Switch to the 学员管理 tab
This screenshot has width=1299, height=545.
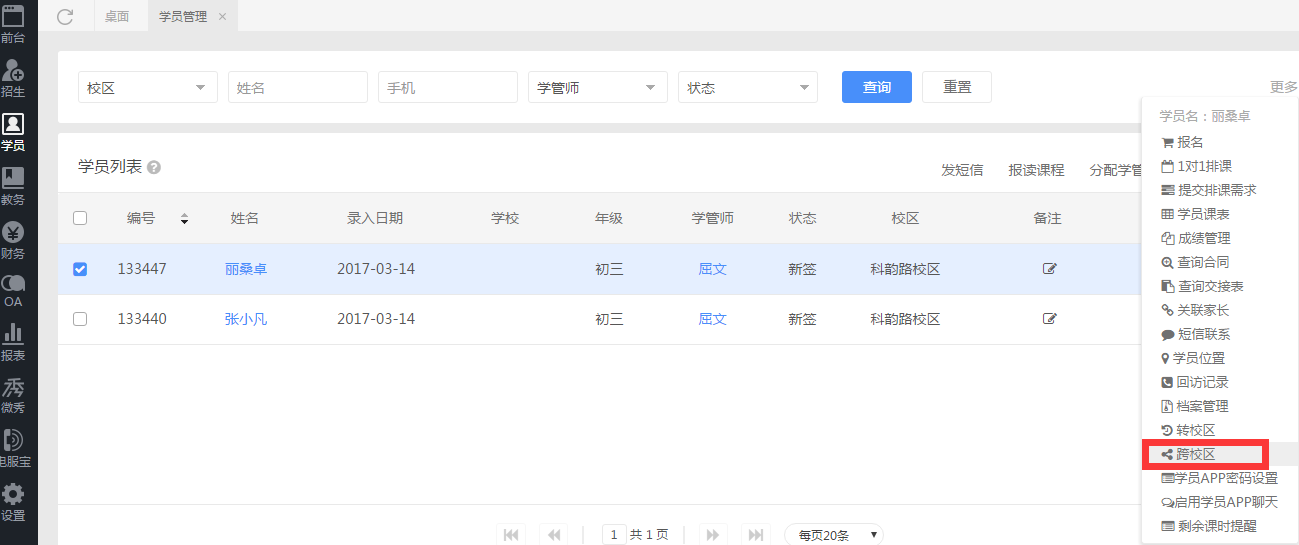(x=183, y=16)
